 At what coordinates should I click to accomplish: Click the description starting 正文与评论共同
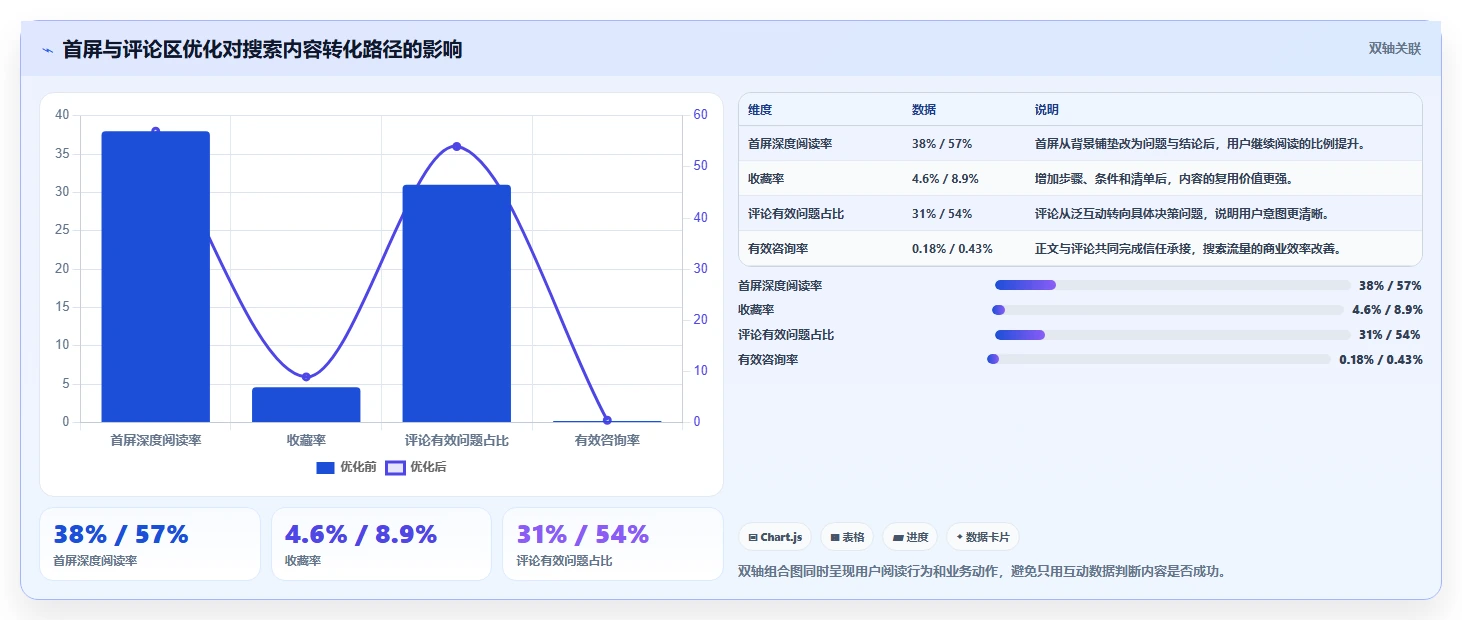[1188, 249]
